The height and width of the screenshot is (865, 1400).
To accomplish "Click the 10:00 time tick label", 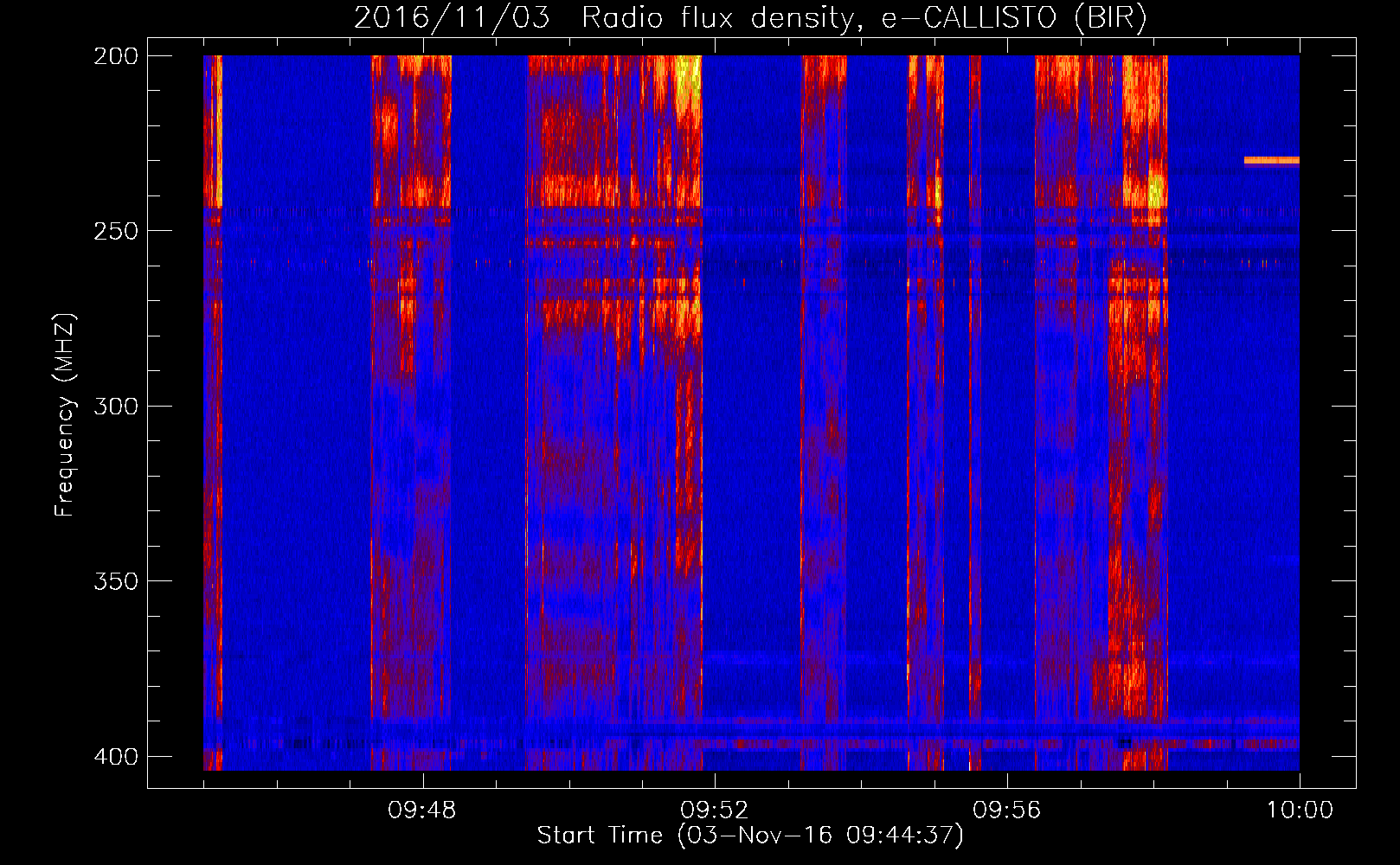I will tap(1300, 811).
